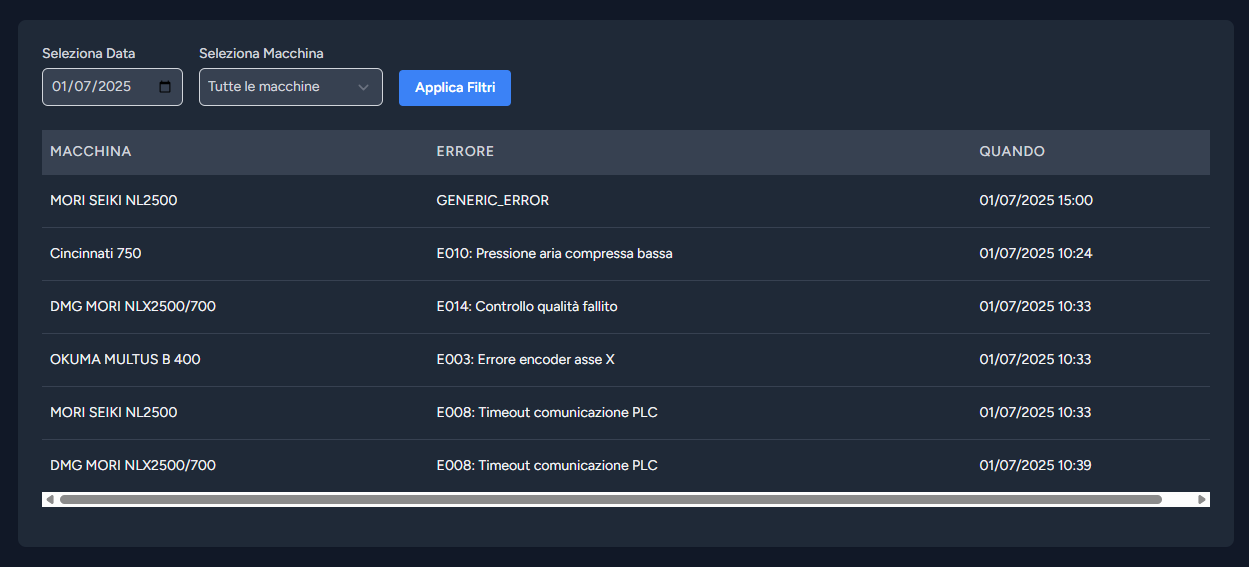
Task: Click the horizontal scrollbar thumb under table
Action: 610,499
